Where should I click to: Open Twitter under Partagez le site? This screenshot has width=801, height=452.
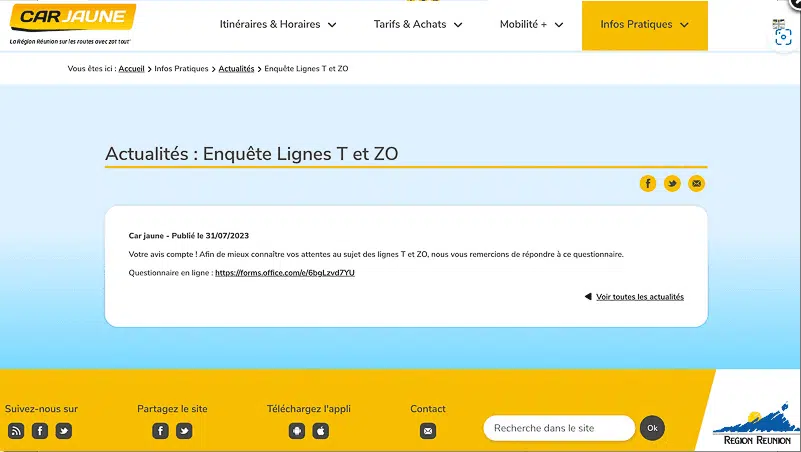click(184, 431)
